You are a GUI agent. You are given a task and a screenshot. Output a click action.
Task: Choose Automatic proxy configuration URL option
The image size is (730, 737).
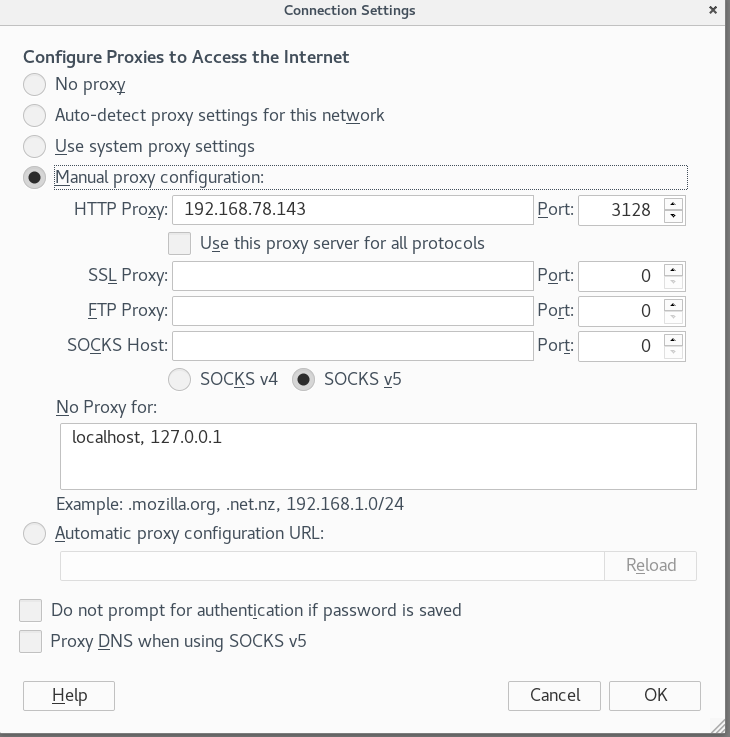pos(34,533)
